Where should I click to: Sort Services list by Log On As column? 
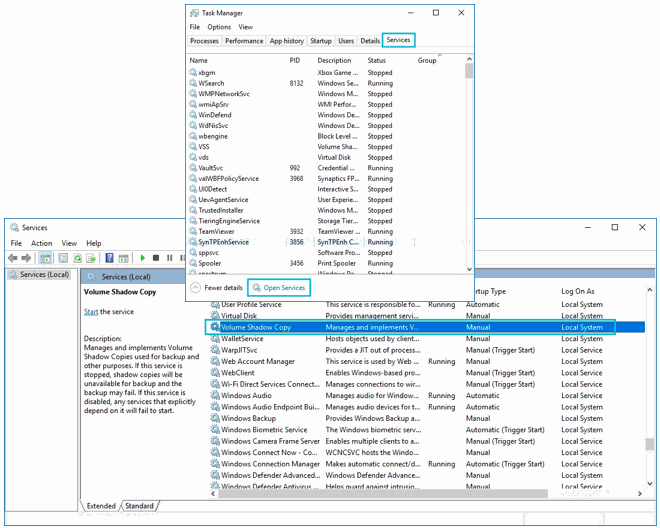point(578,291)
